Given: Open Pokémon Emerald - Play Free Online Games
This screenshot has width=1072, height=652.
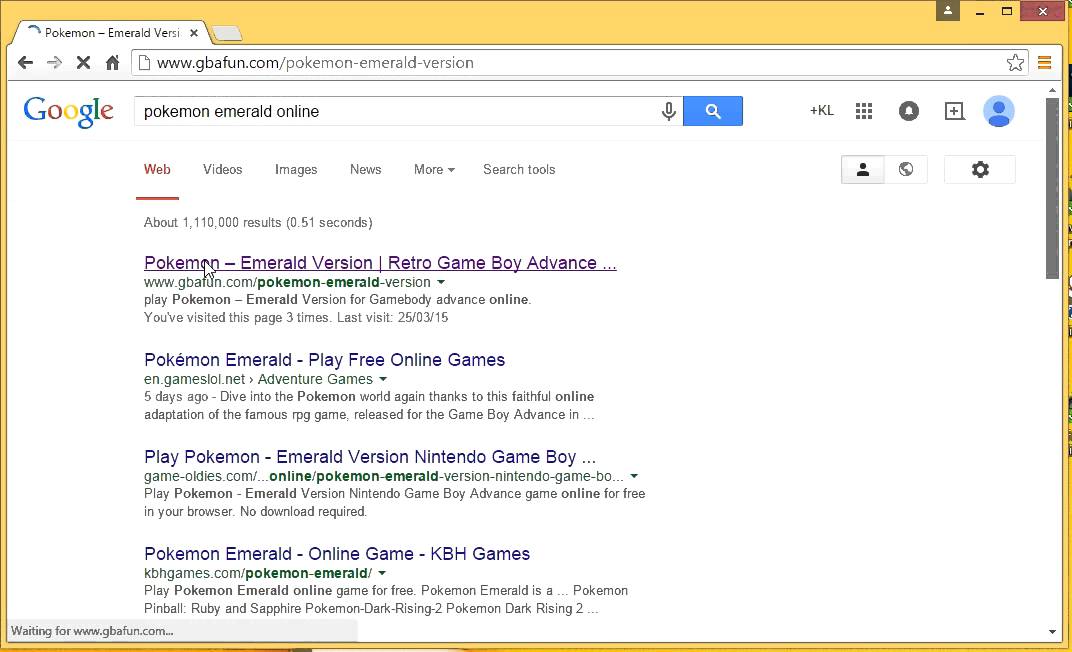Looking at the screenshot, I should click(x=325, y=360).
